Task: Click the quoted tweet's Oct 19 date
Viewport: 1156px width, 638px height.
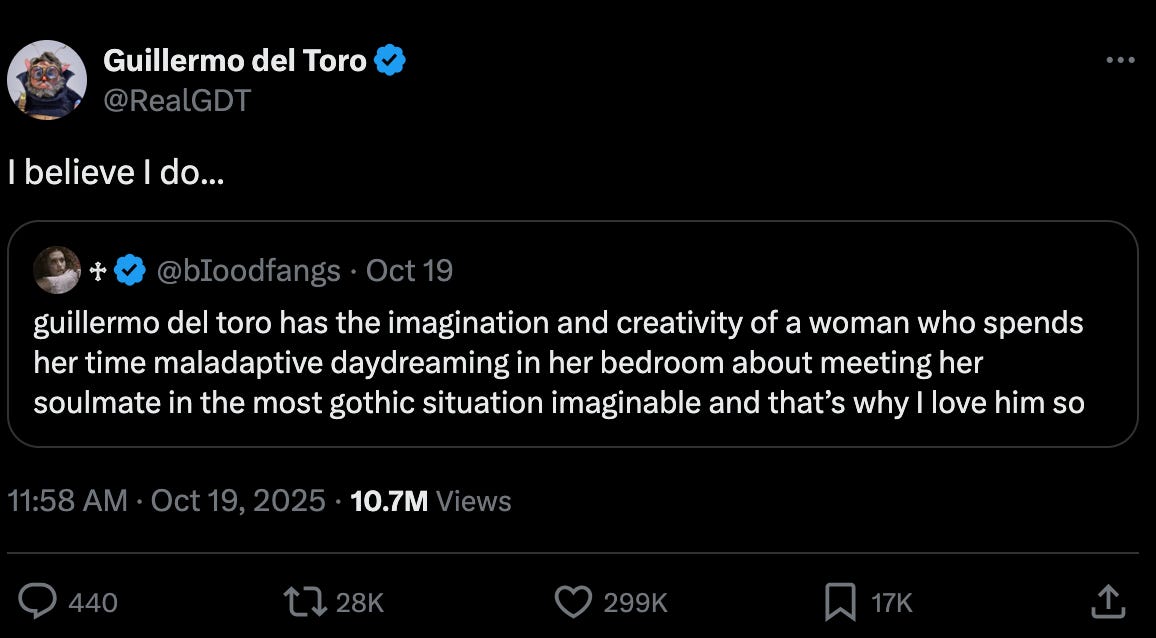Action: click(x=410, y=271)
